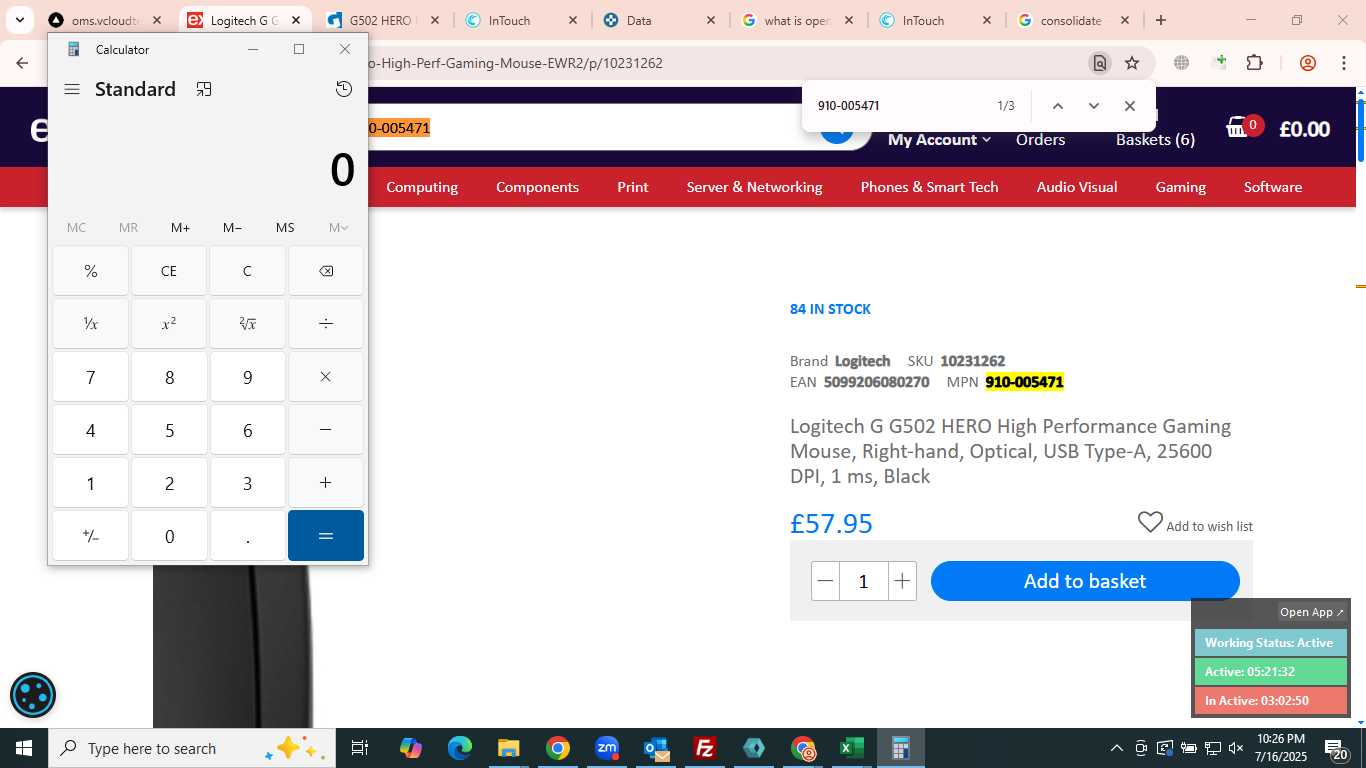This screenshot has height=768, width=1366.
Task: Open FileZilla from taskbar
Action: (x=704, y=748)
